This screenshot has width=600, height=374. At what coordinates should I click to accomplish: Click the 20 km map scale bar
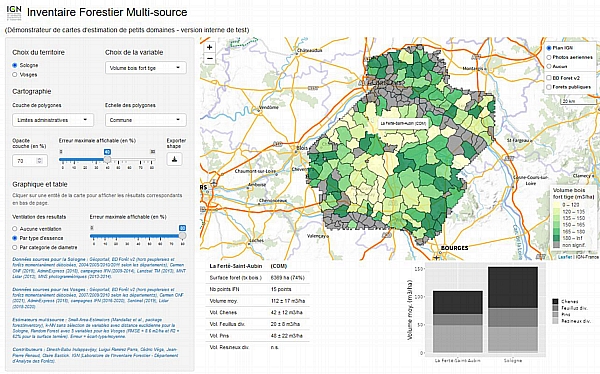(x=579, y=101)
